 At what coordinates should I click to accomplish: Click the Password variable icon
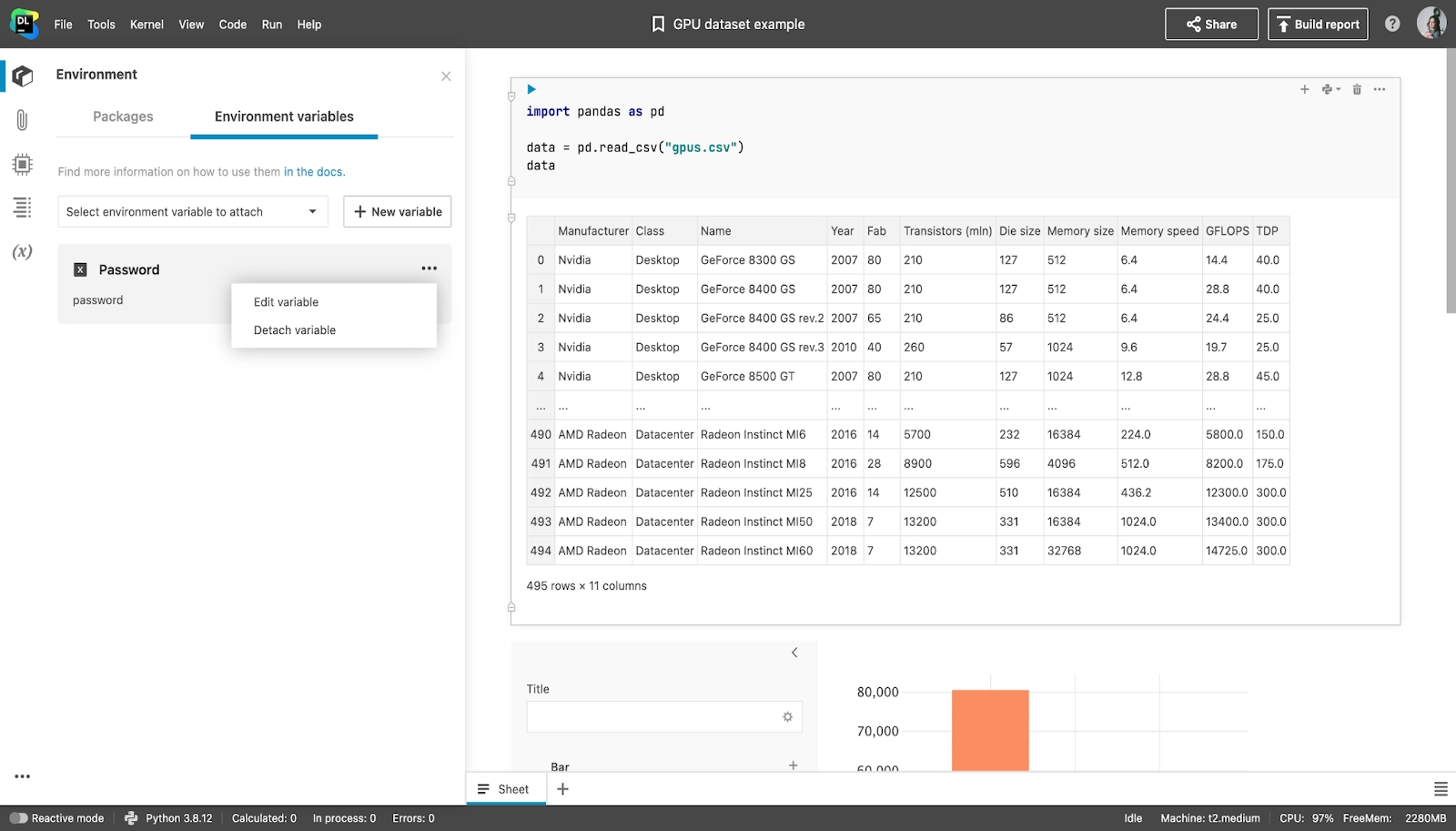point(80,269)
